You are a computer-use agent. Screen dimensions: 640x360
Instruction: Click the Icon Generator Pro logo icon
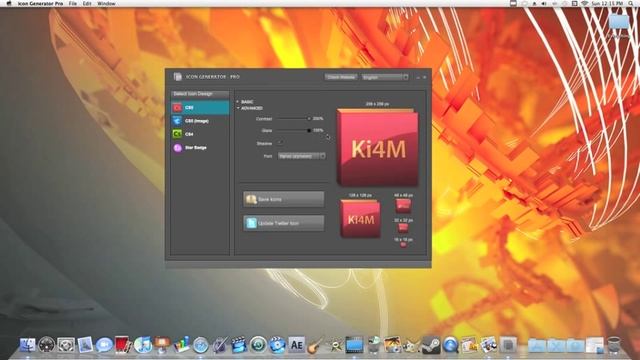point(178,76)
